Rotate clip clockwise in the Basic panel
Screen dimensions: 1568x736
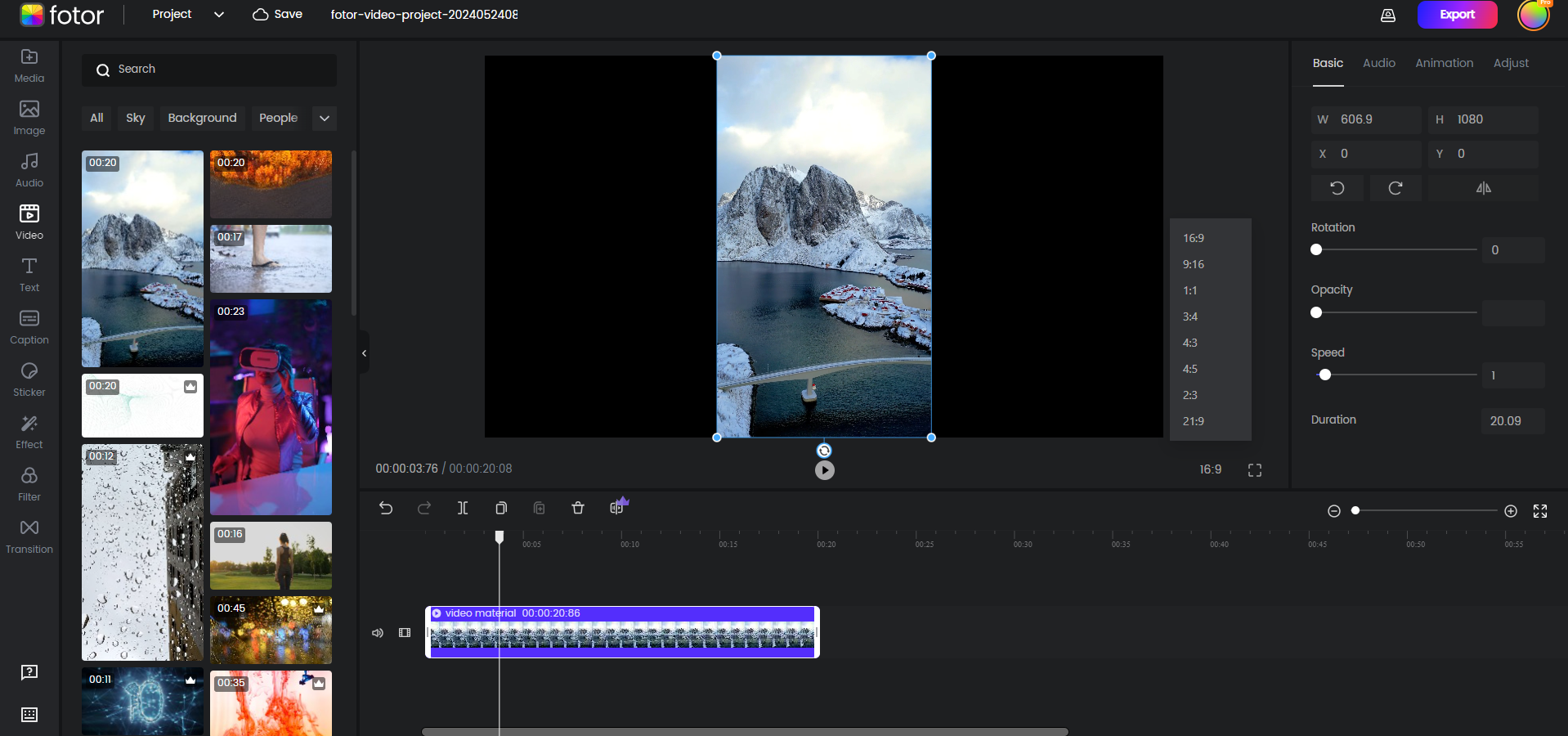coord(1396,188)
